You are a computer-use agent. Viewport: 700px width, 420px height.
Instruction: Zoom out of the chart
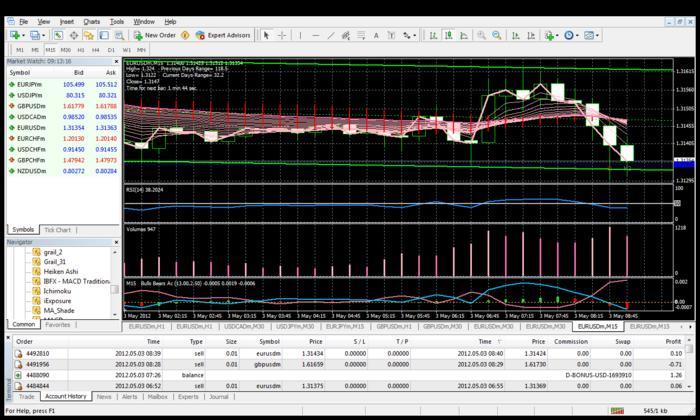tap(496, 35)
